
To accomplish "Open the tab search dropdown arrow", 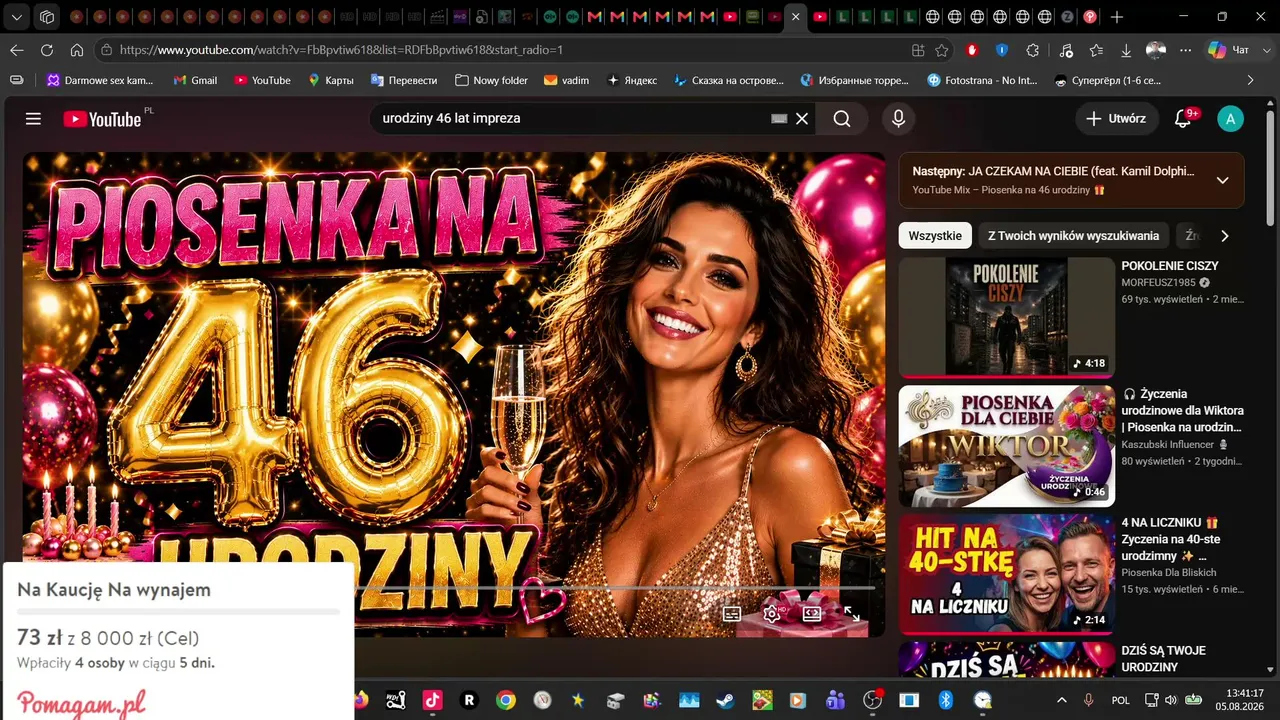I will [x=17, y=17].
